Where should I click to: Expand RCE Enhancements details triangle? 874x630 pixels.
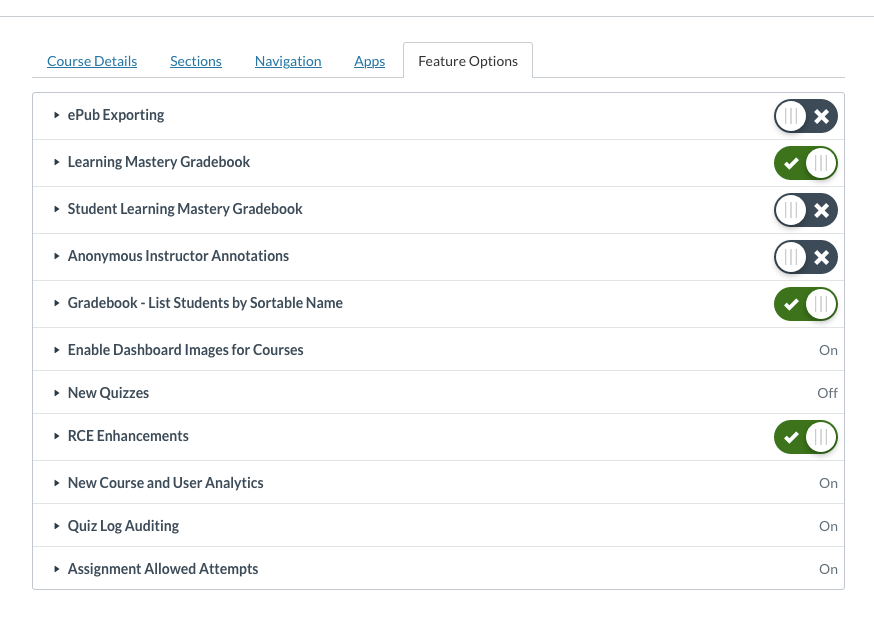[57, 436]
